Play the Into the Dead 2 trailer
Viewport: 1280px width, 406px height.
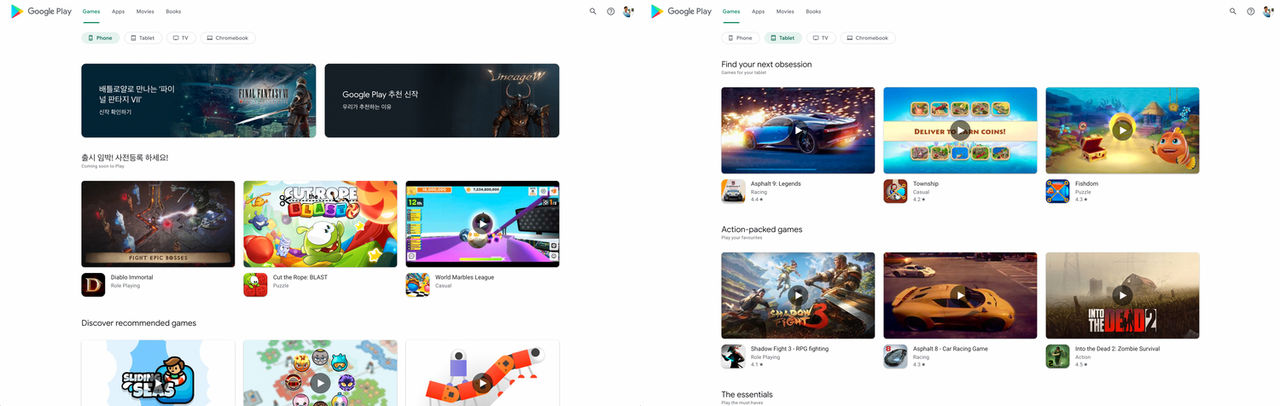point(1122,295)
